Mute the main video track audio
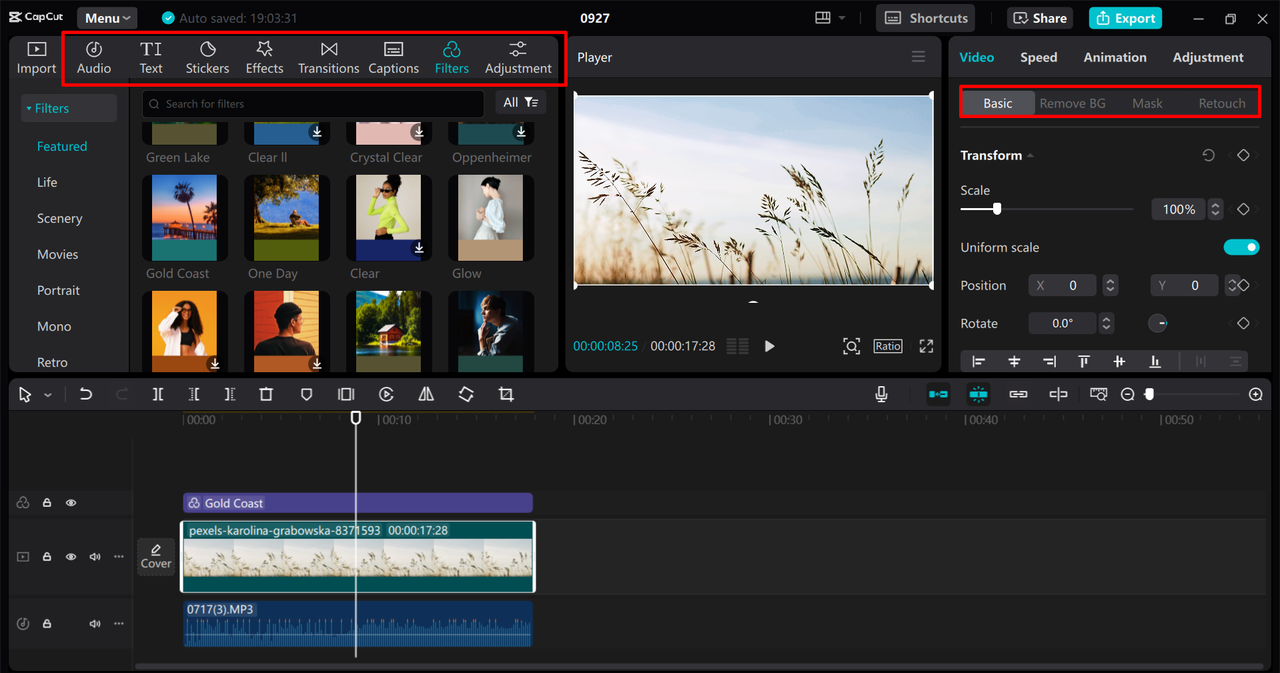The height and width of the screenshot is (673, 1280). (95, 557)
